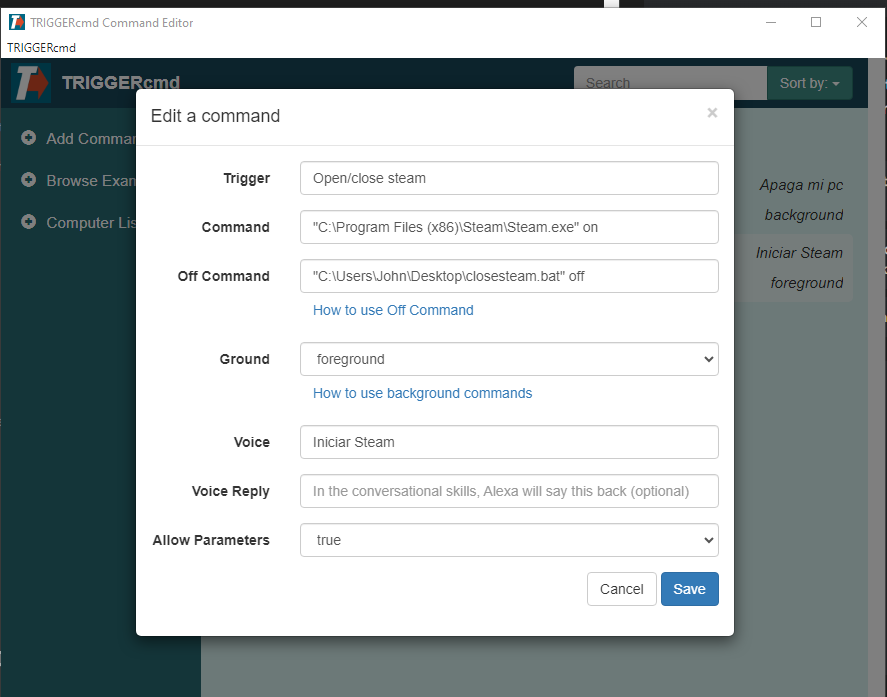Click the plus icon beside Add Command
This screenshot has height=697, width=887.
click(x=28, y=137)
